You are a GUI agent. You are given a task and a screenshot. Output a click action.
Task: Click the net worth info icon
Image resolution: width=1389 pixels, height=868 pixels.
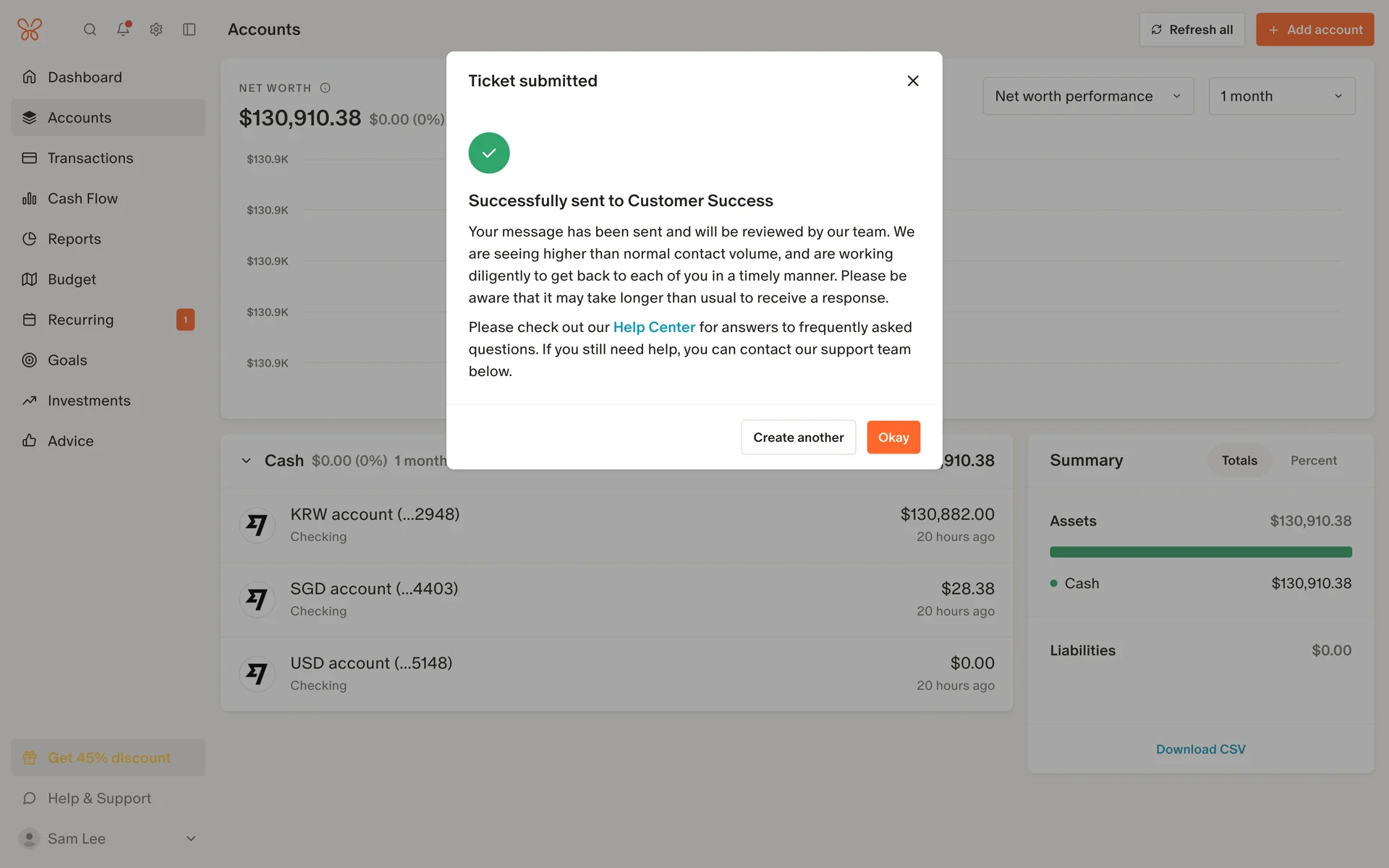(x=326, y=88)
